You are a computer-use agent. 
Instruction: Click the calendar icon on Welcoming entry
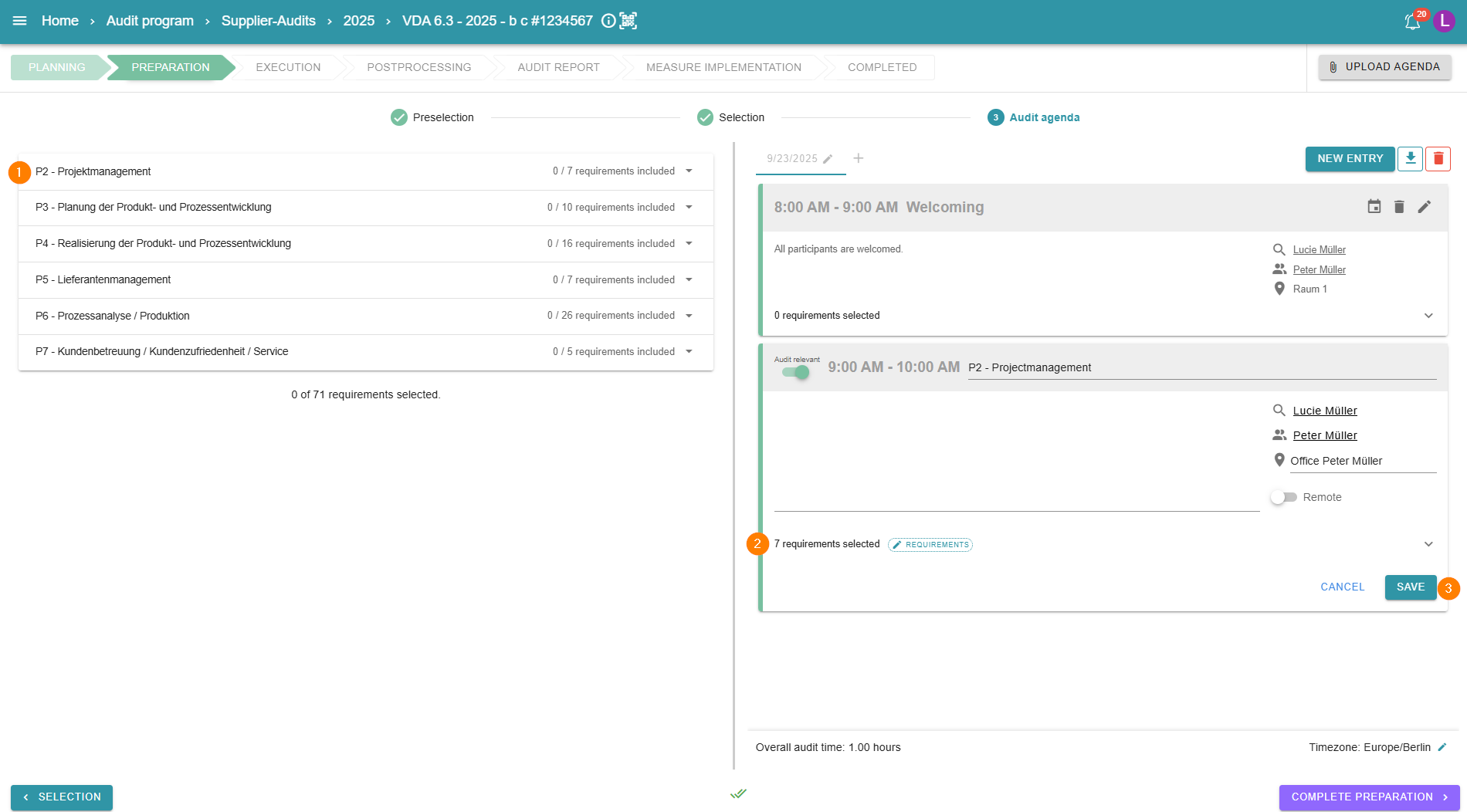1374,207
